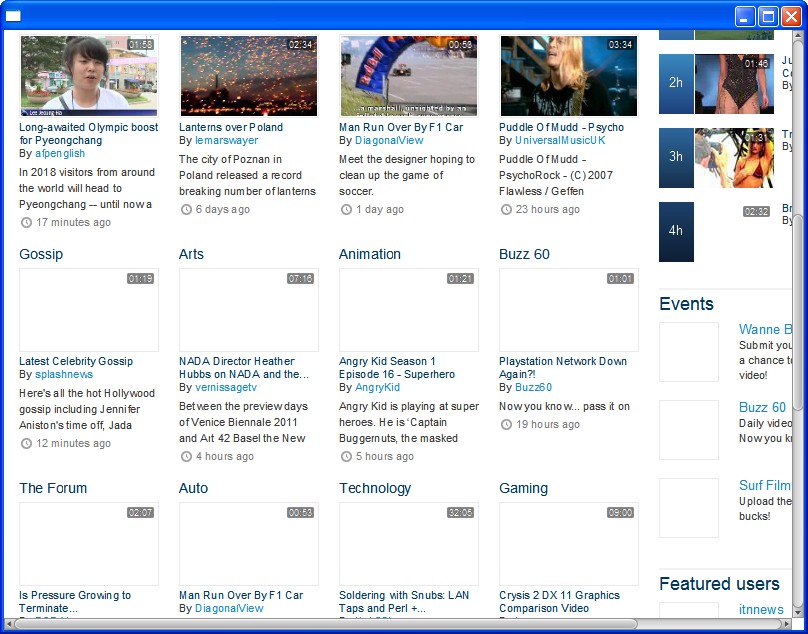This screenshot has height=634, width=808.
Task: Click the clock icon next to '23 hours ago'
Action: [506, 210]
